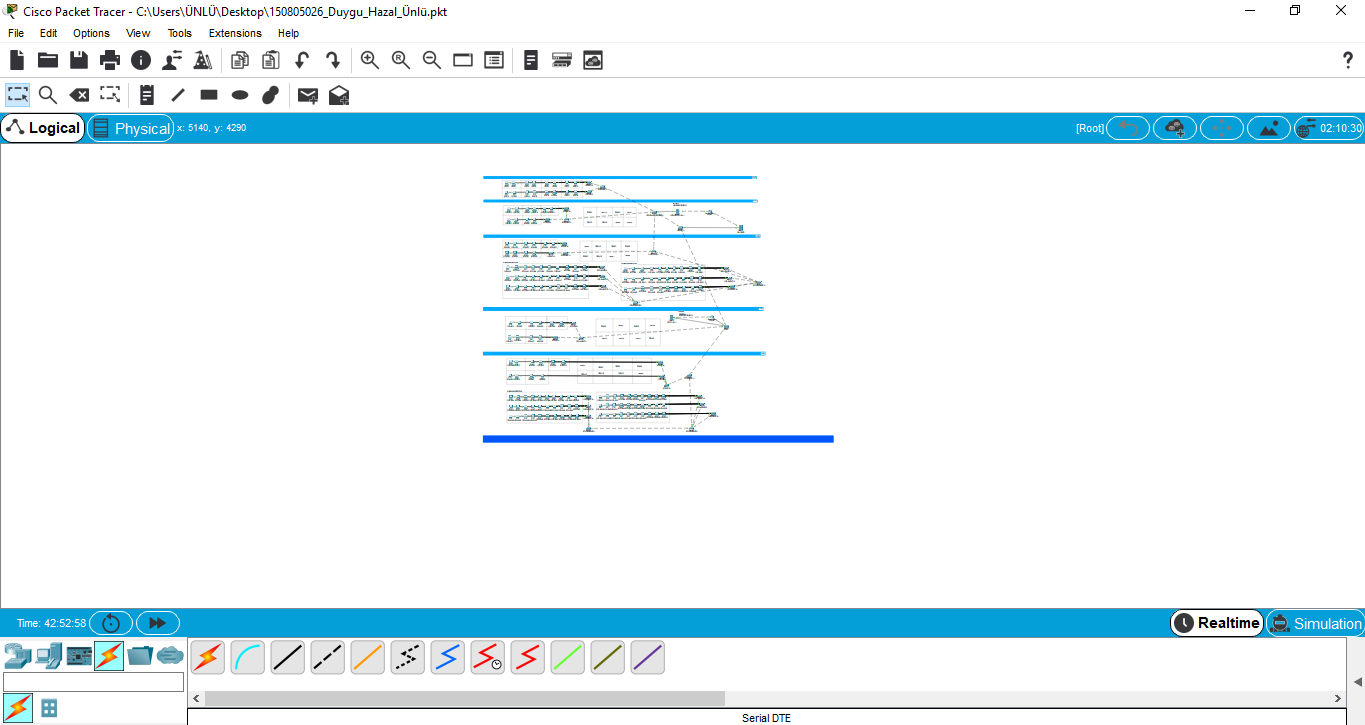The height and width of the screenshot is (725, 1365).
Task: Select the Inspect magnifier tool
Action: (48, 95)
